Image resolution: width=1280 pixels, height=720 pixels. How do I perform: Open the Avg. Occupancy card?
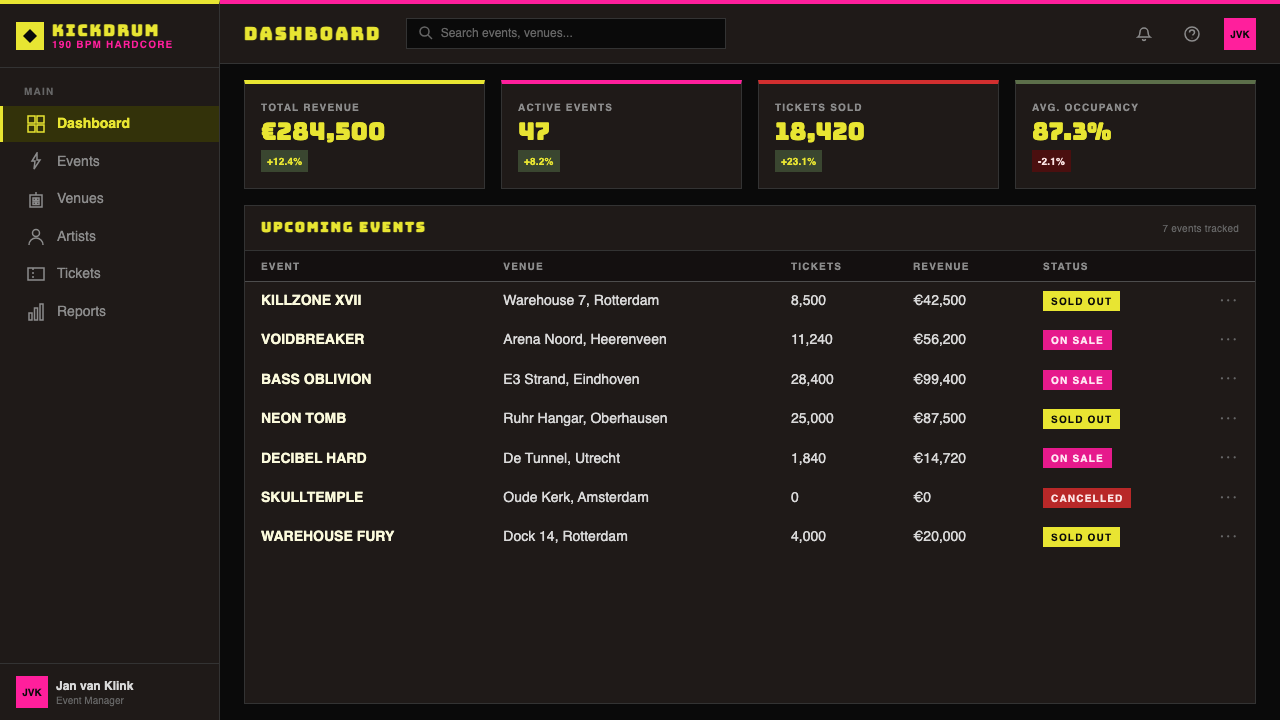point(1135,134)
